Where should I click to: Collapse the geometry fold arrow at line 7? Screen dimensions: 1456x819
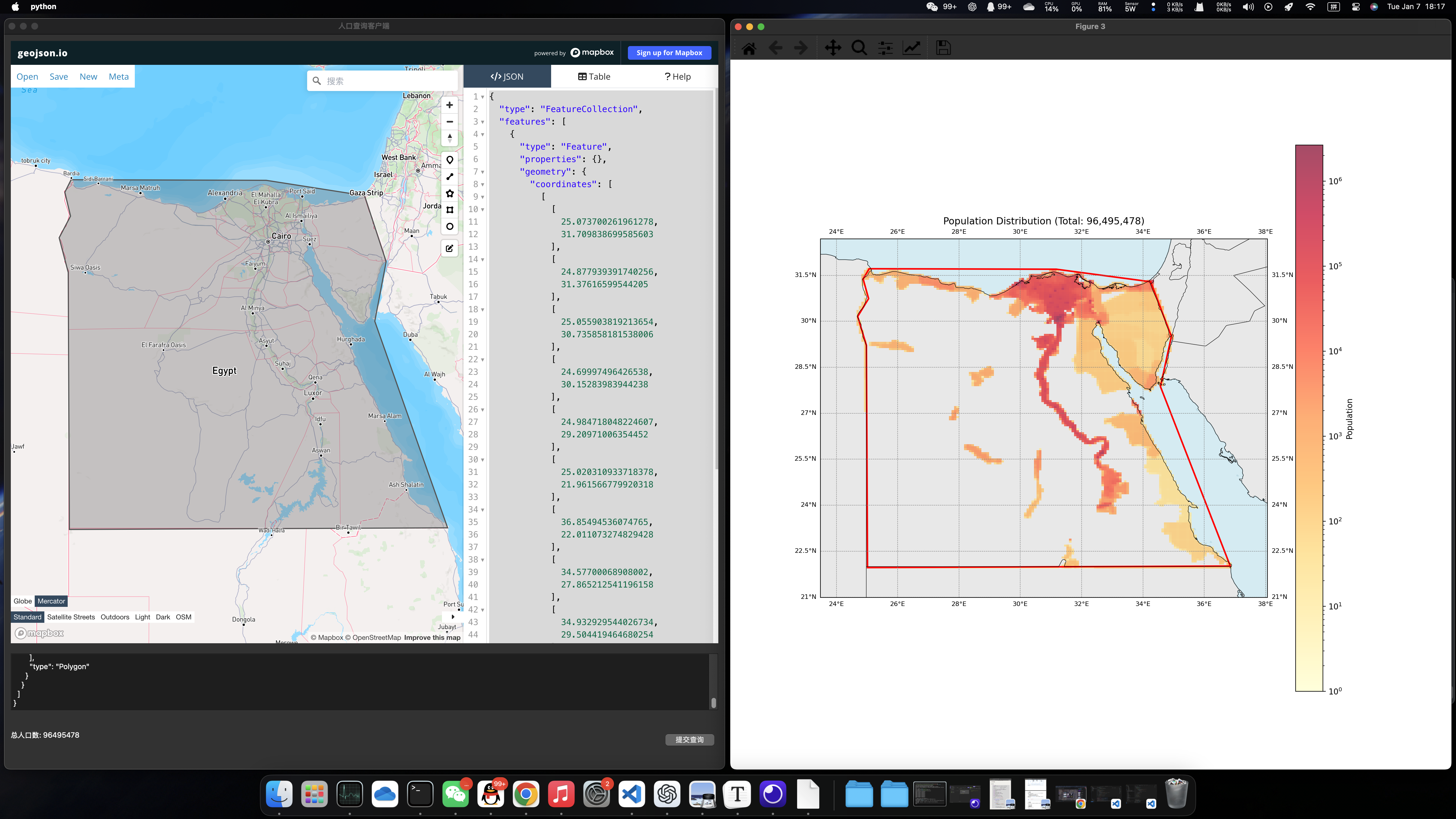(x=482, y=172)
